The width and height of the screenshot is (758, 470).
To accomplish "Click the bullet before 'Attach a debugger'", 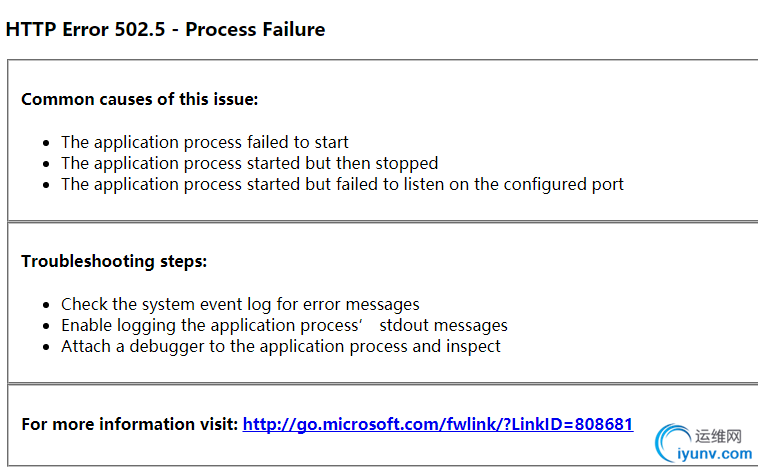I will pos(46,347).
